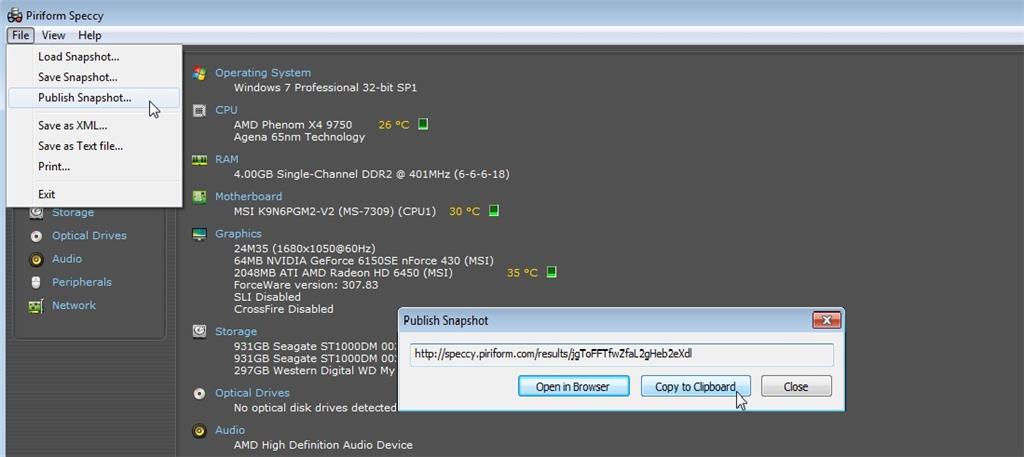The width and height of the screenshot is (1024, 457).
Task: Click the Network sidebar icon
Action: pos(36,306)
